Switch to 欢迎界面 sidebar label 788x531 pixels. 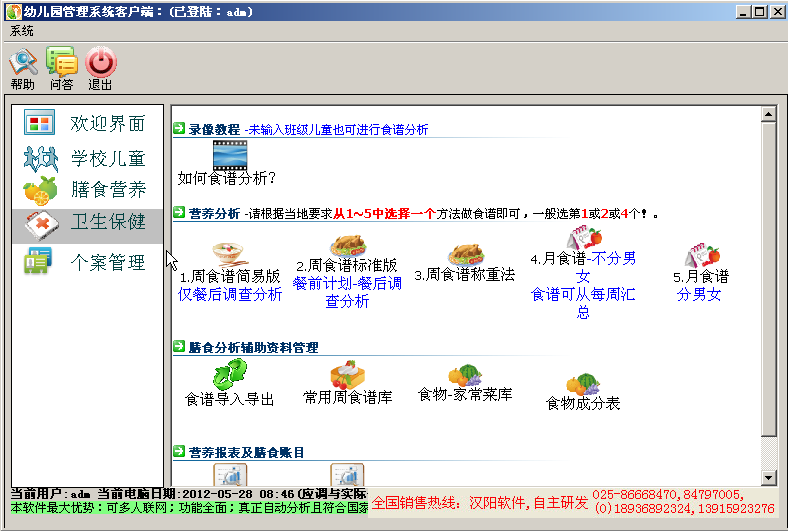pyautogui.click(x=108, y=123)
